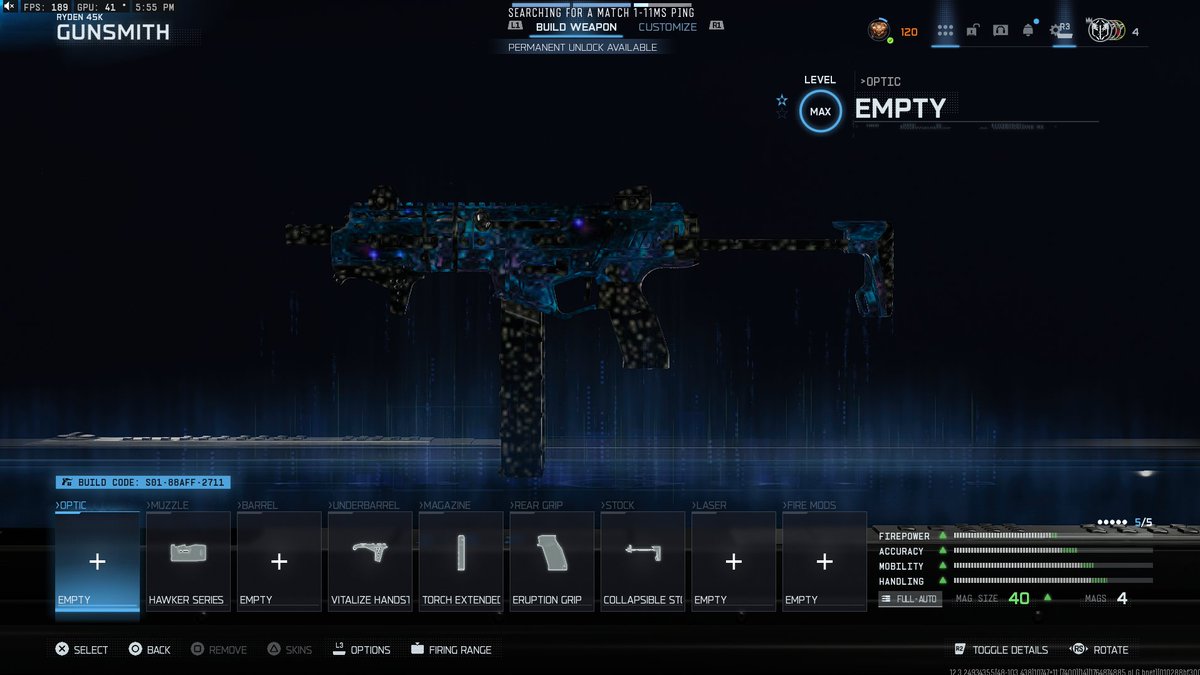This screenshot has width=1200, height=675.
Task: View the party members emblem stack
Action: coord(1105,31)
